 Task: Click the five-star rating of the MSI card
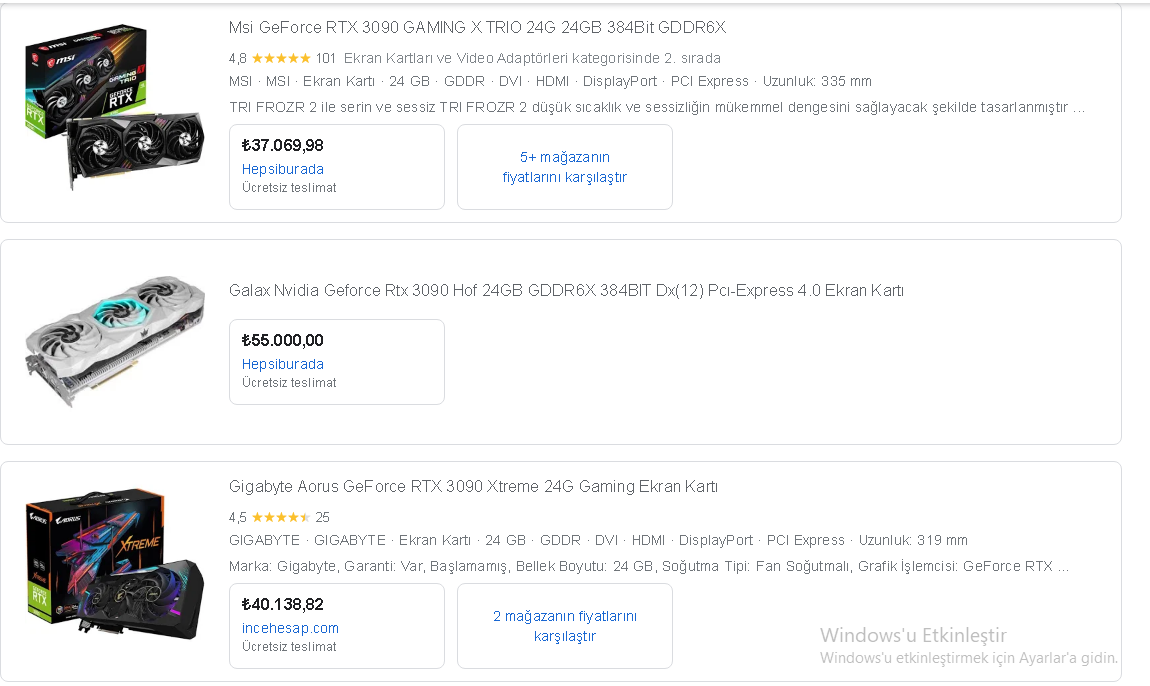pos(281,58)
